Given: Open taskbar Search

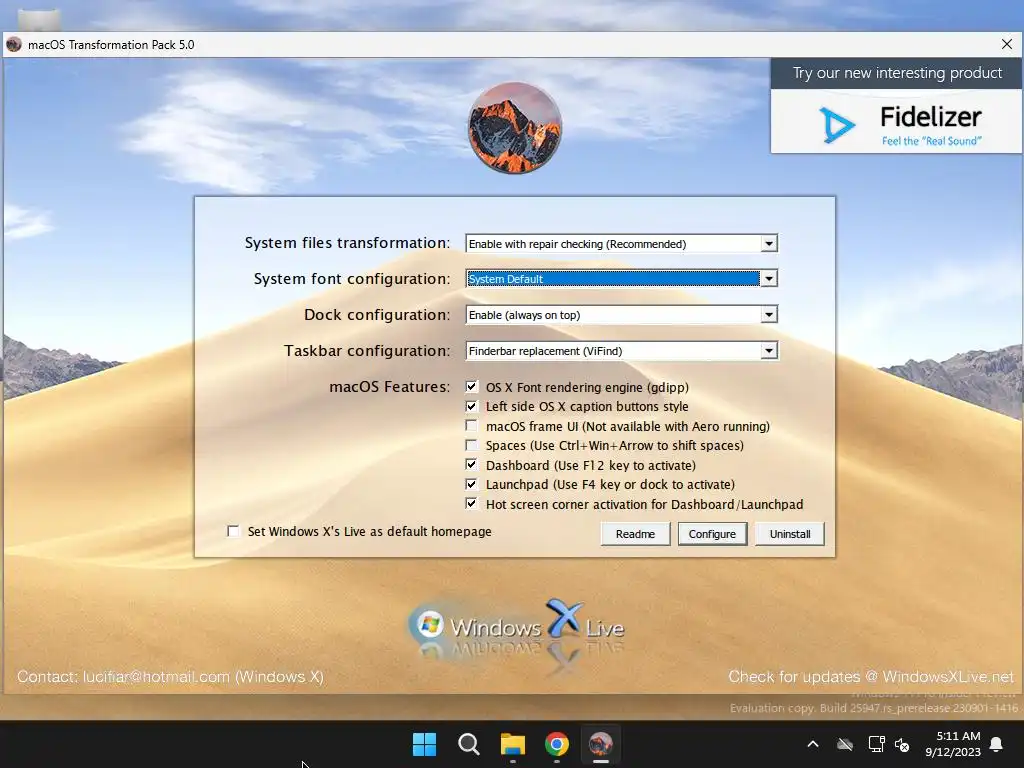Looking at the screenshot, I should click(468, 744).
